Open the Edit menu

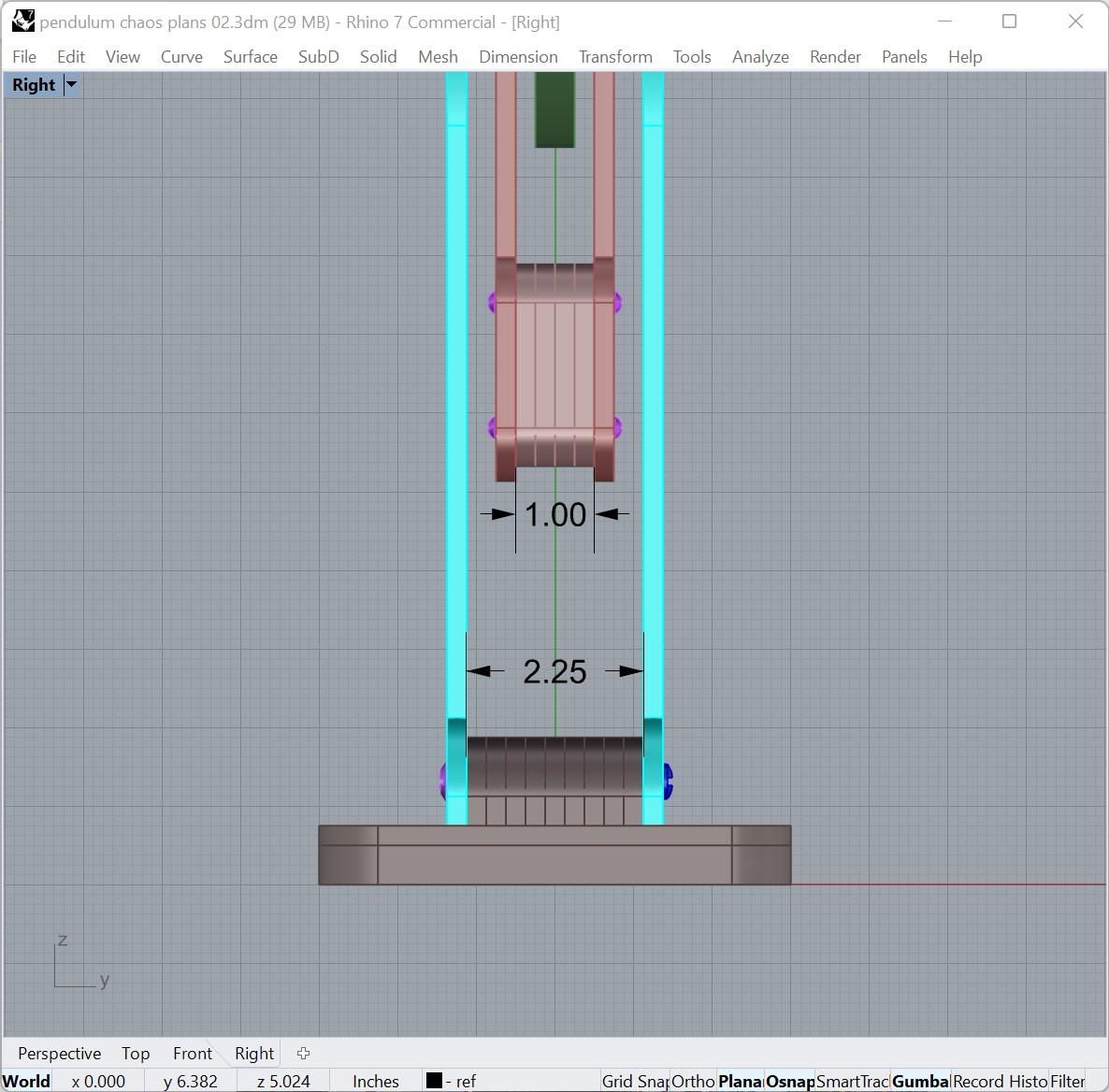71,57
